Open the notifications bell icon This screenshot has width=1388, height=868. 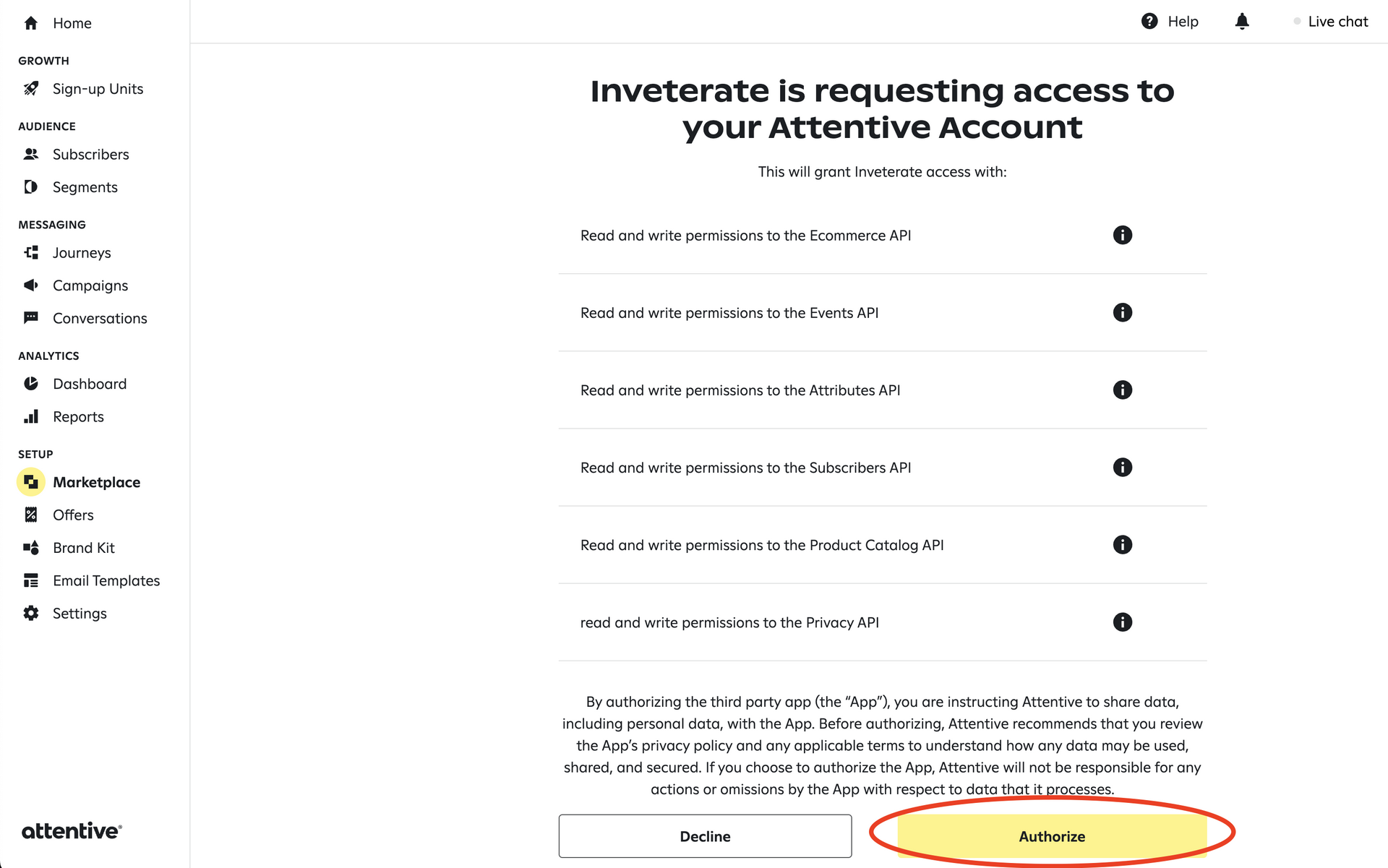coord(1242,22)
